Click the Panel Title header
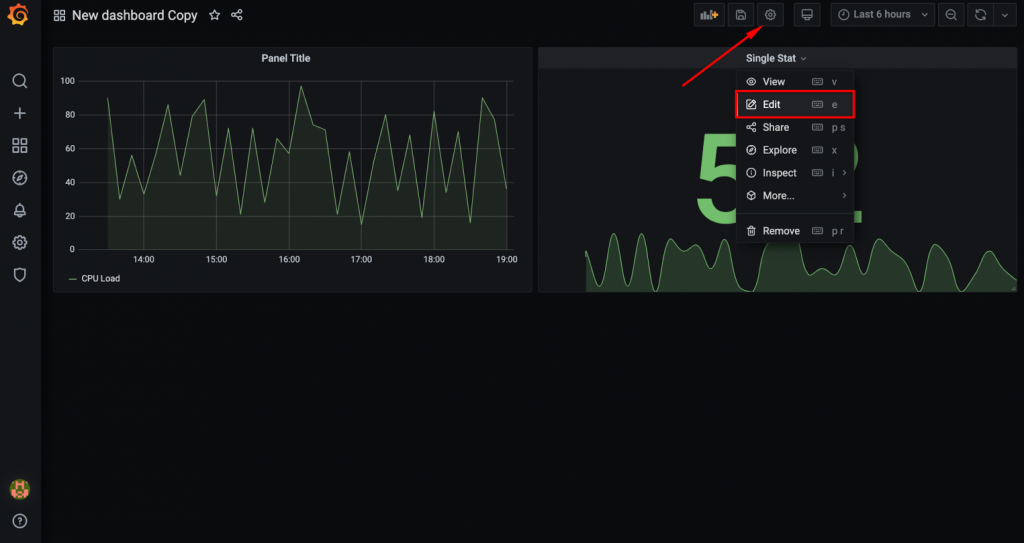The width and height of the screenshot is (1024, 543). click(286, 58)
